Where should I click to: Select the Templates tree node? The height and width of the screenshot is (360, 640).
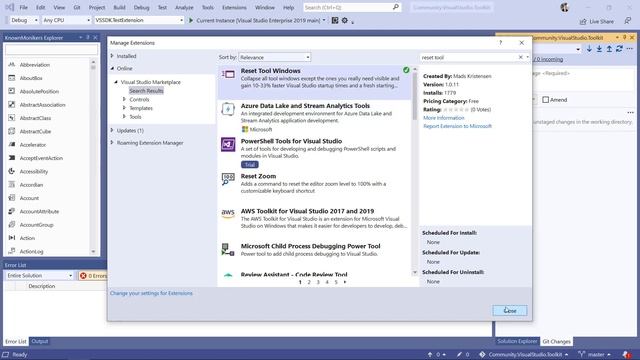tap(141, 108)
